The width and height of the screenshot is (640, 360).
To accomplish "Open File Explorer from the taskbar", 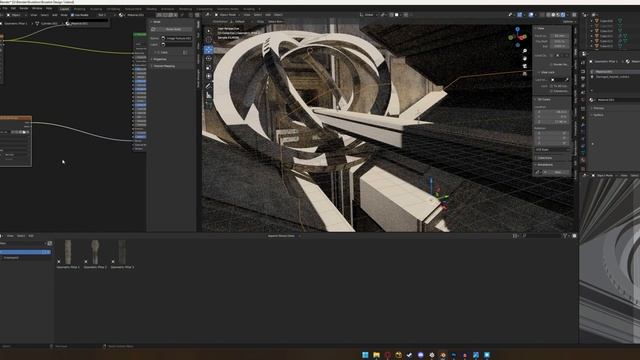I will 376,355.
